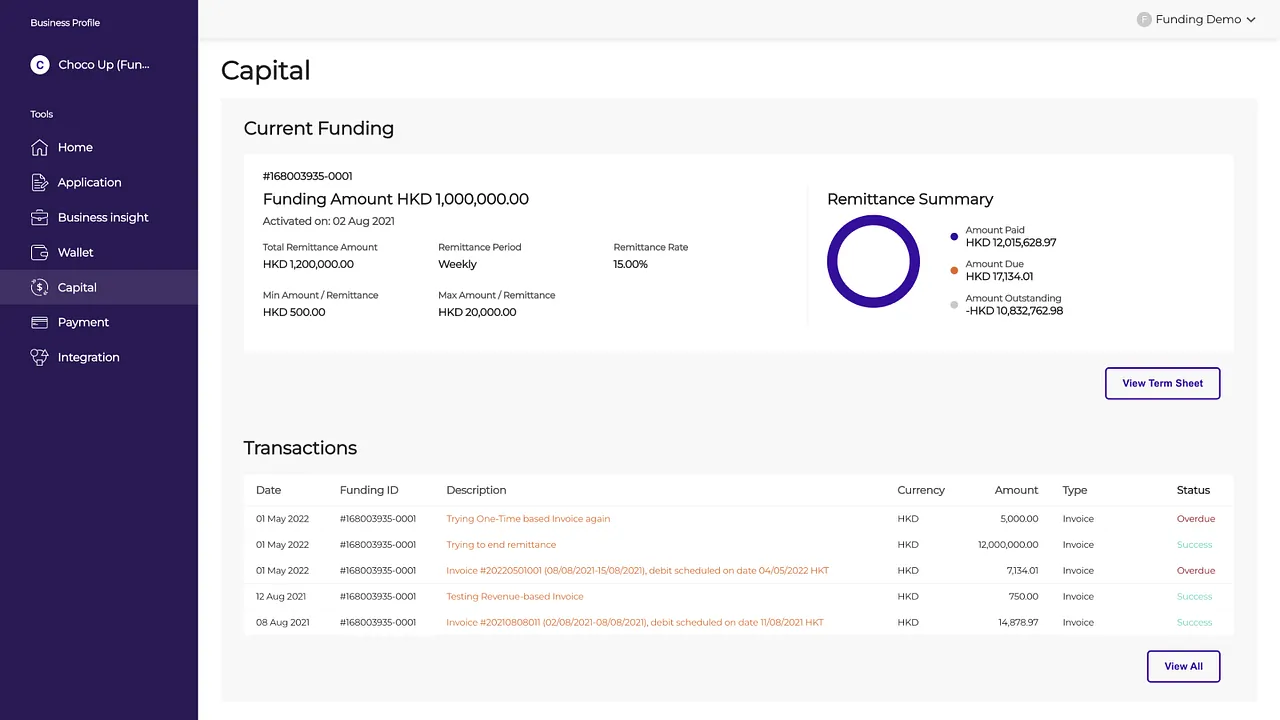Open 'Testing Revenue-based Invoice' transaction link
Image resolution: width=1280 pixels, height=720 pixels.
click(x=515, y=597)
